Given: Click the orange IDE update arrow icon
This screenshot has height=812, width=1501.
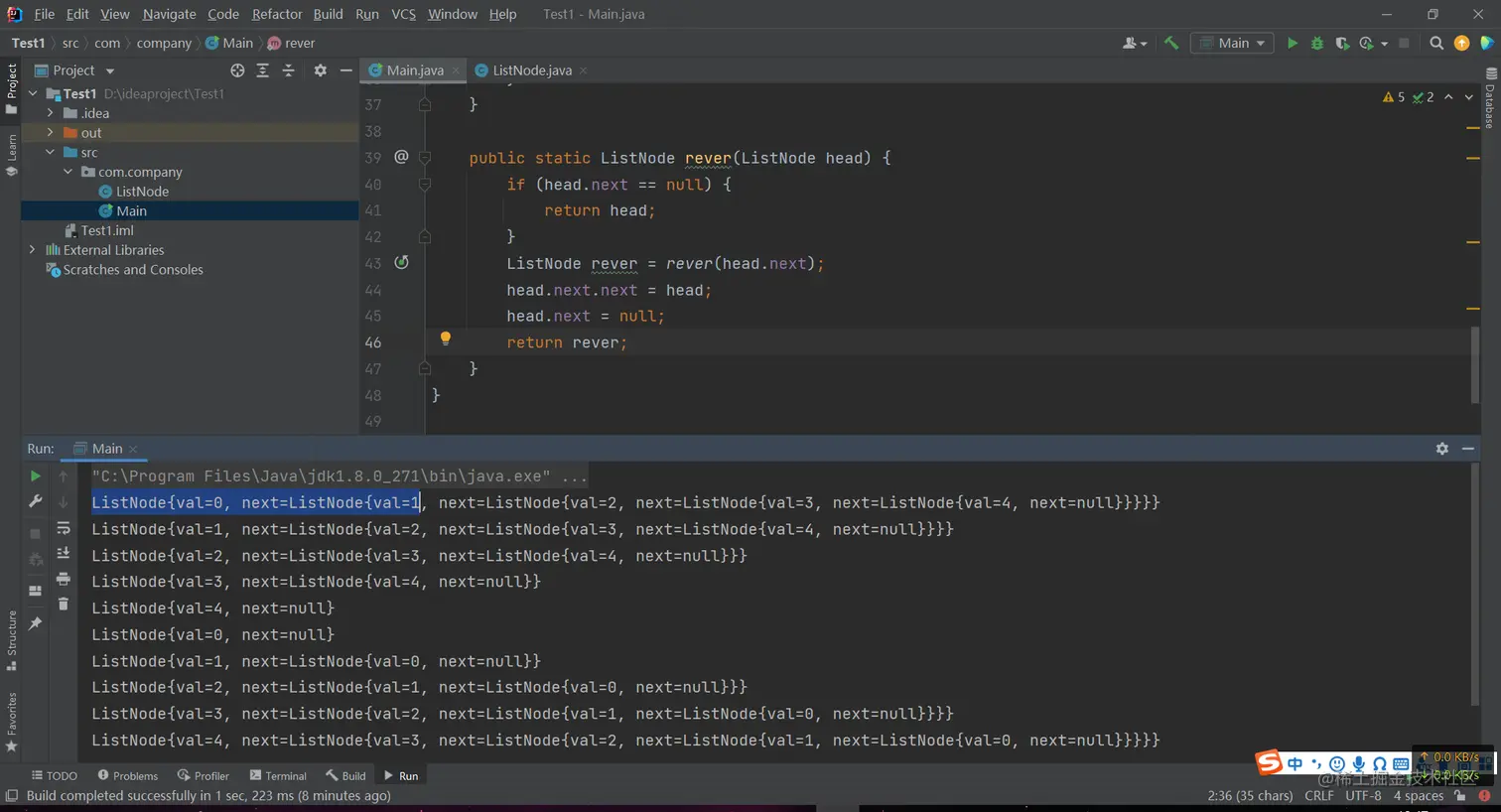Looking at the screenshot, I should (1461, 43).
